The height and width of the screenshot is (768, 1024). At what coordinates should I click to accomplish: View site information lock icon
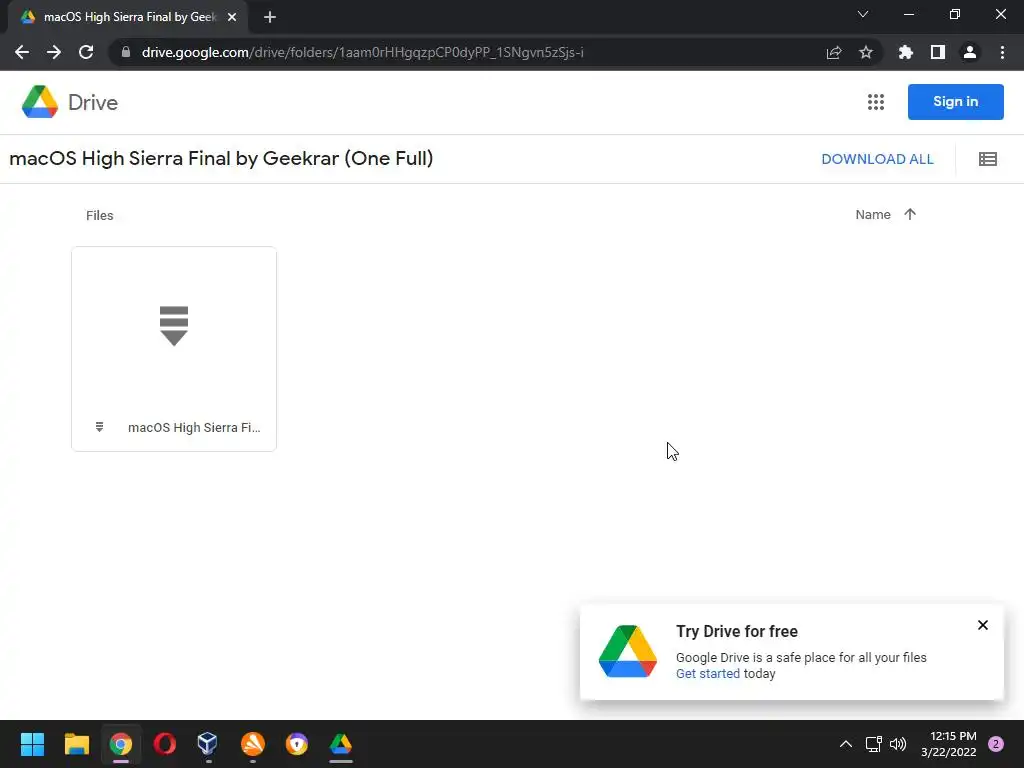(x=125, y=52)
